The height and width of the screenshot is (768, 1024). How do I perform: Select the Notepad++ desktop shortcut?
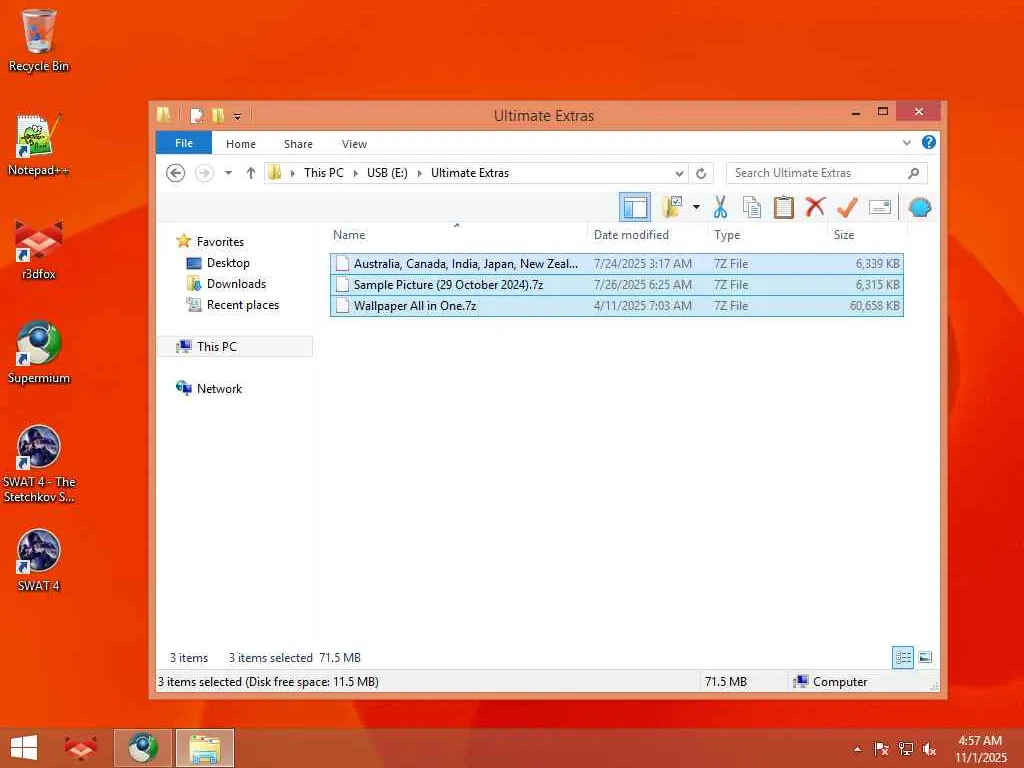click(39, 145)
